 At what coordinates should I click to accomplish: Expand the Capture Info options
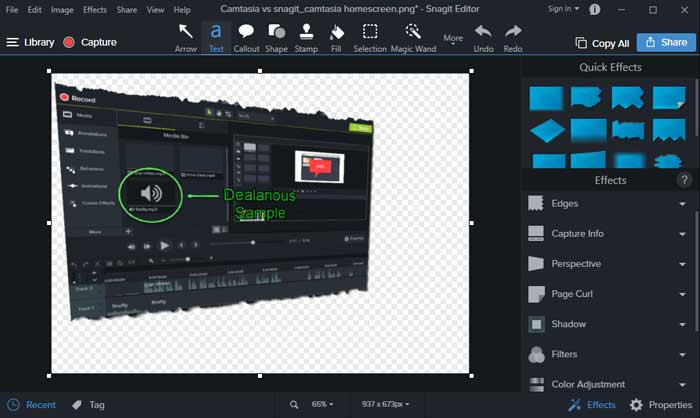click(x=683, y=234)
